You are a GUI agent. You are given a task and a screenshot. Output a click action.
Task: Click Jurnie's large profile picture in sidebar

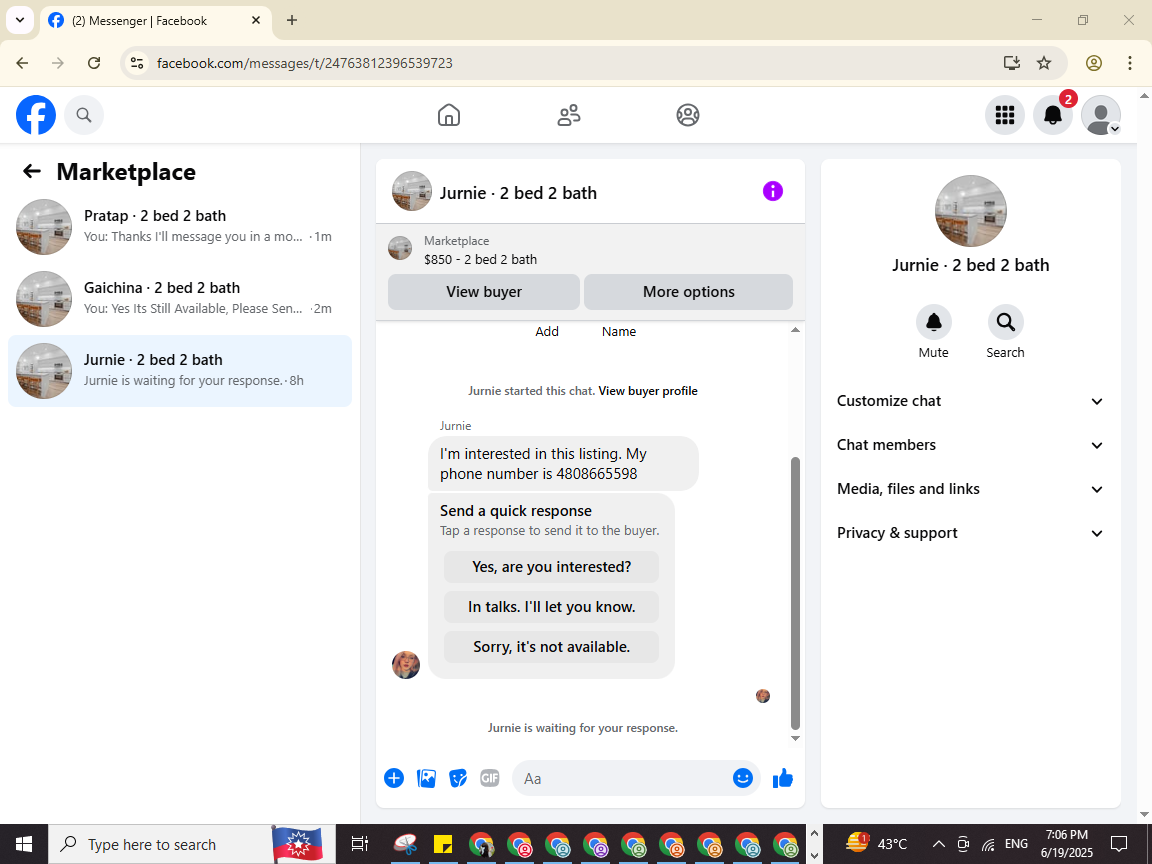pos(971,211)
